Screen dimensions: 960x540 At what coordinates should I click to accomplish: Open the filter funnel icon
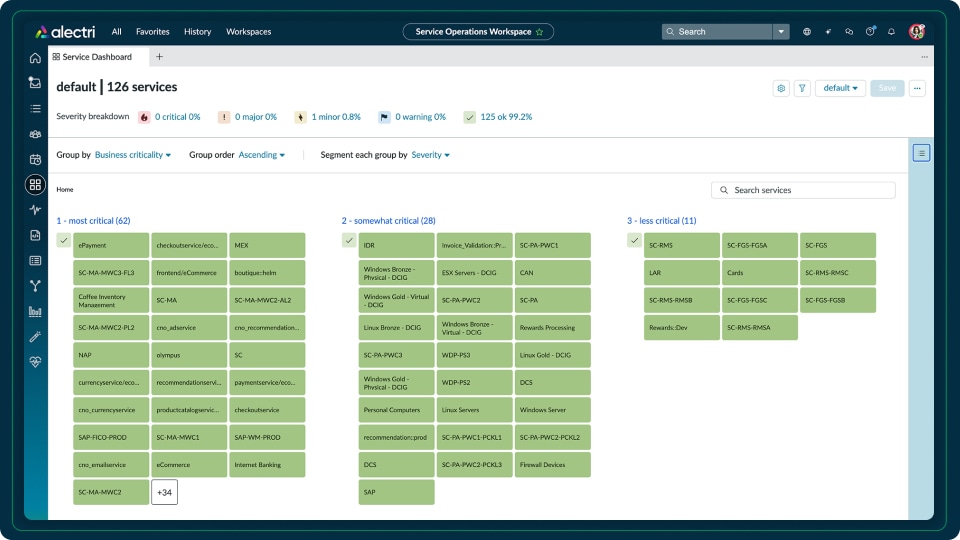(802, 88)
